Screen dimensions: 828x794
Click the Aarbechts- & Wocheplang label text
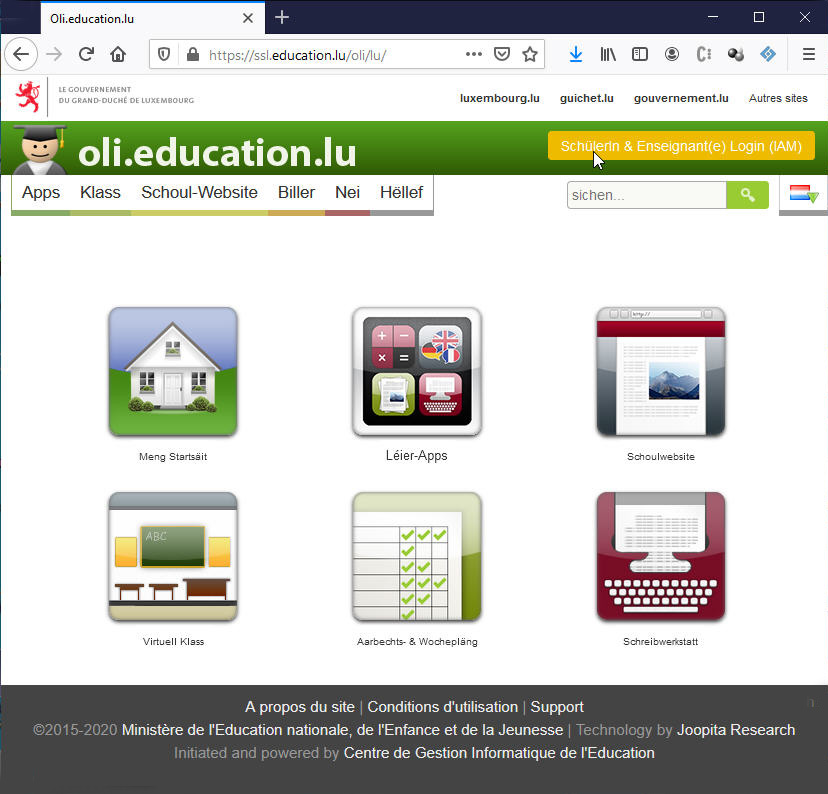[417, 641]
